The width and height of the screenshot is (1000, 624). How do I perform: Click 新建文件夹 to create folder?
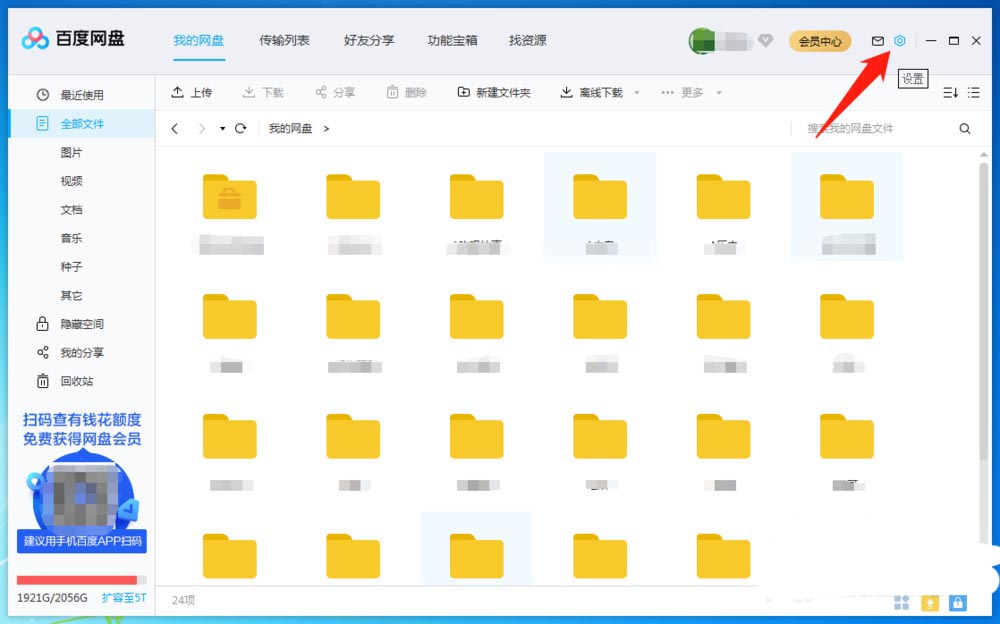point(494,93)
